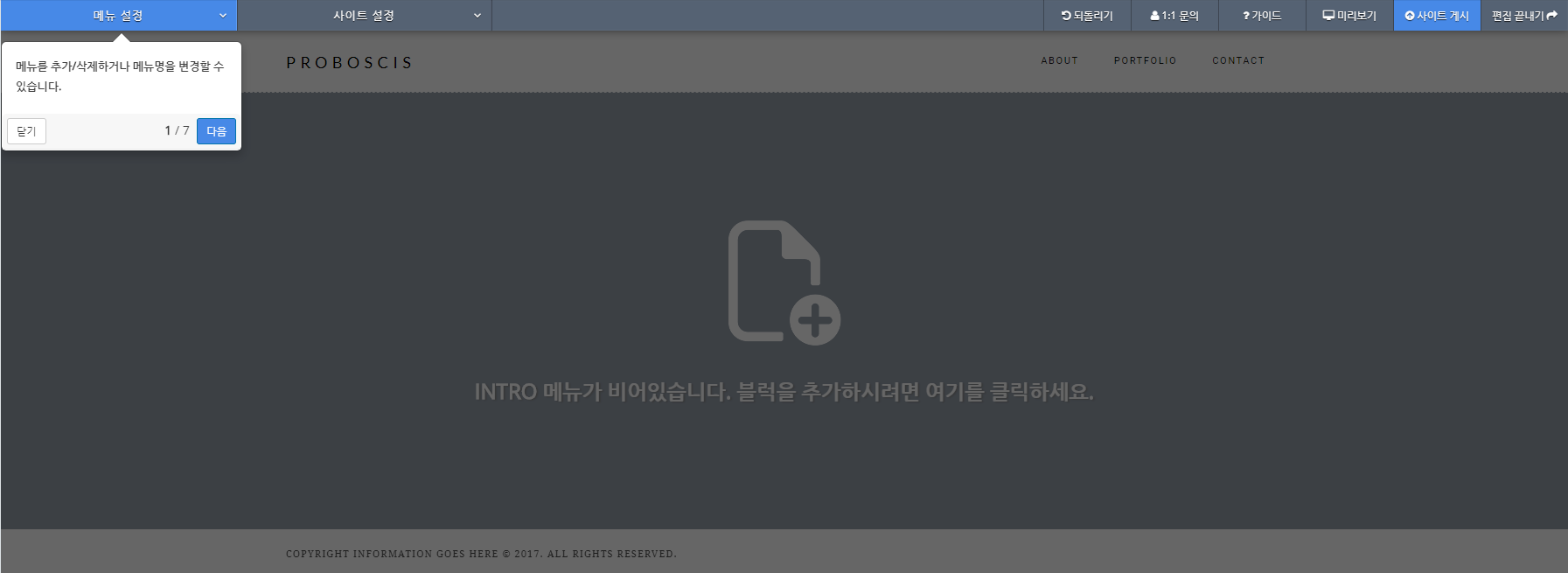The image size is (1568, 573).
Task: Click the 1 / 7 step counter
Action: (177, 130)
